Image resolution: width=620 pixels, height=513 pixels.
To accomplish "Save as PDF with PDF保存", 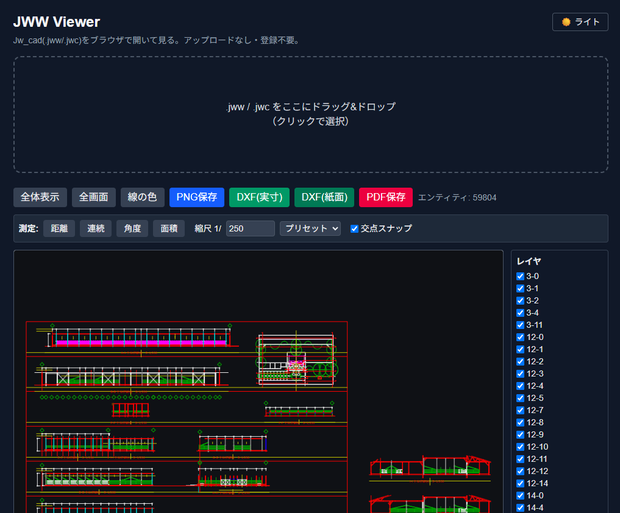I will pyautogui.click(x=386, y=197).
